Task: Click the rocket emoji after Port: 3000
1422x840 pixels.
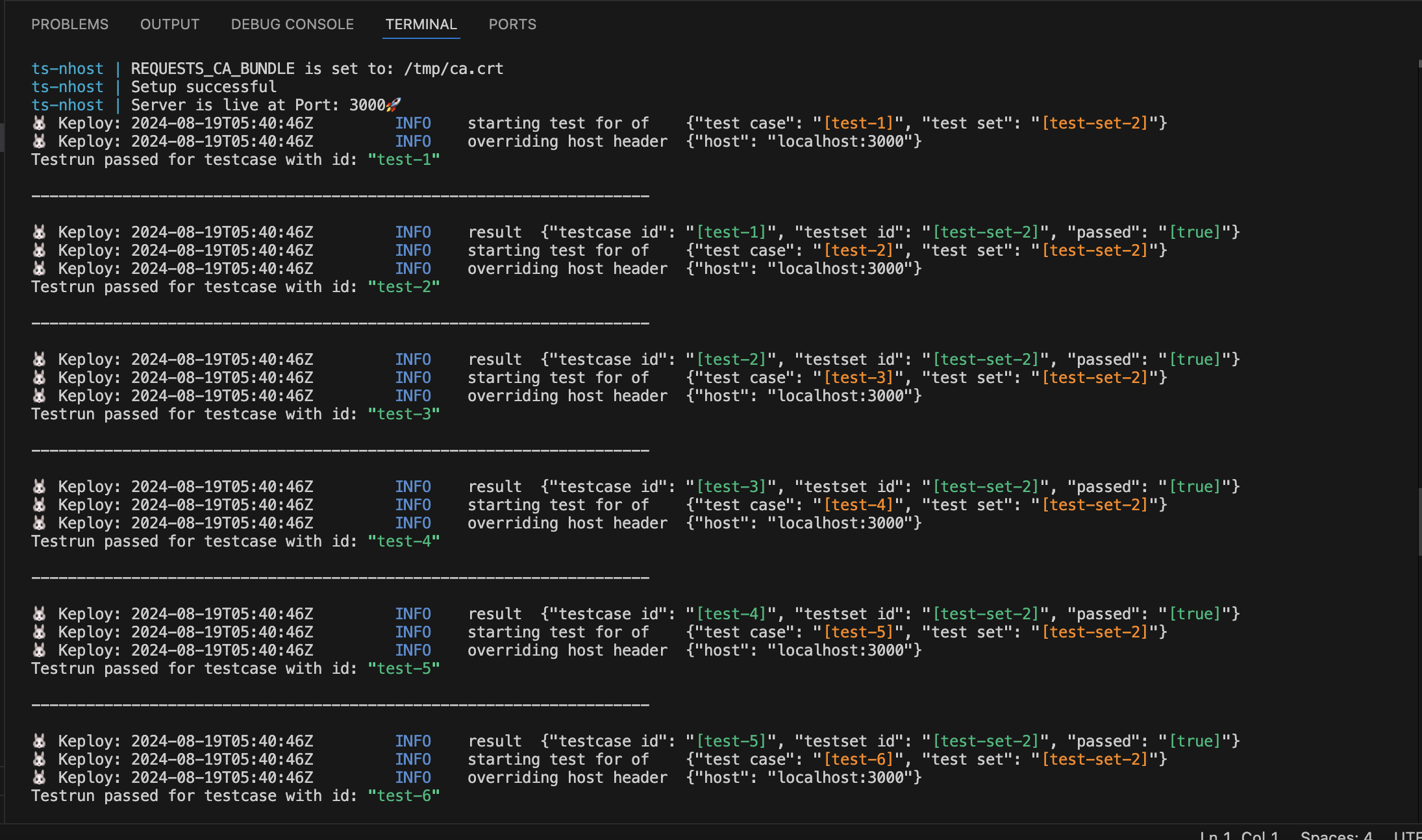Action: pyautogui.click(x=393, y=105)
